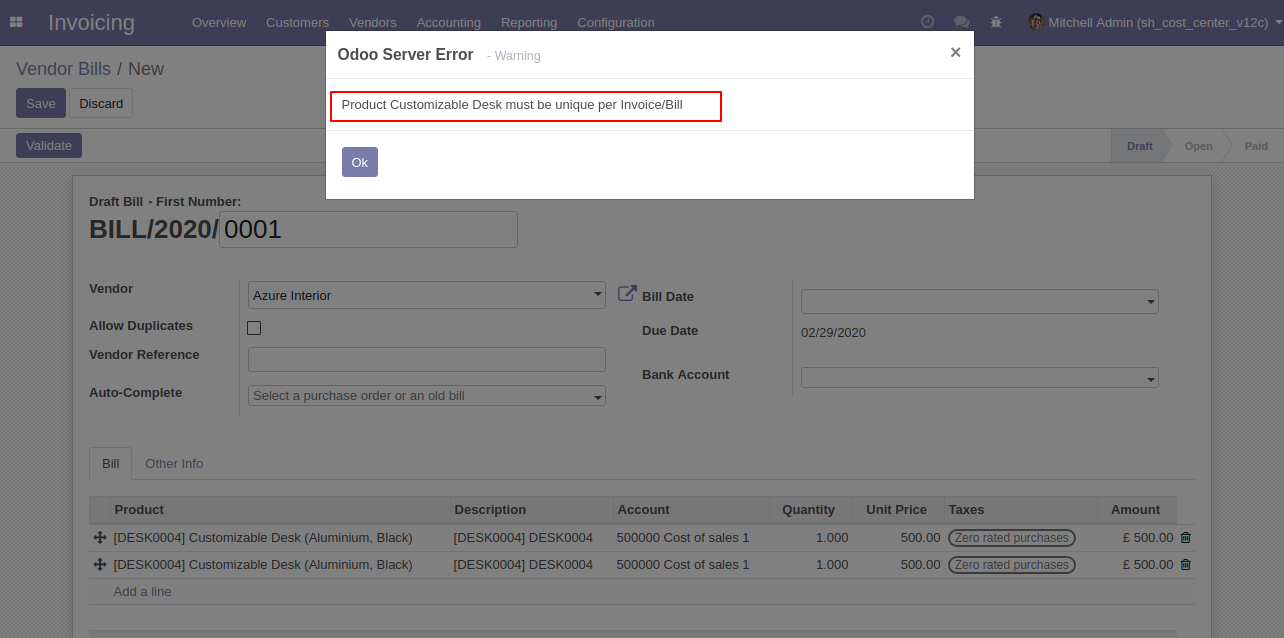Open the Configuration menu

point(616,22)
